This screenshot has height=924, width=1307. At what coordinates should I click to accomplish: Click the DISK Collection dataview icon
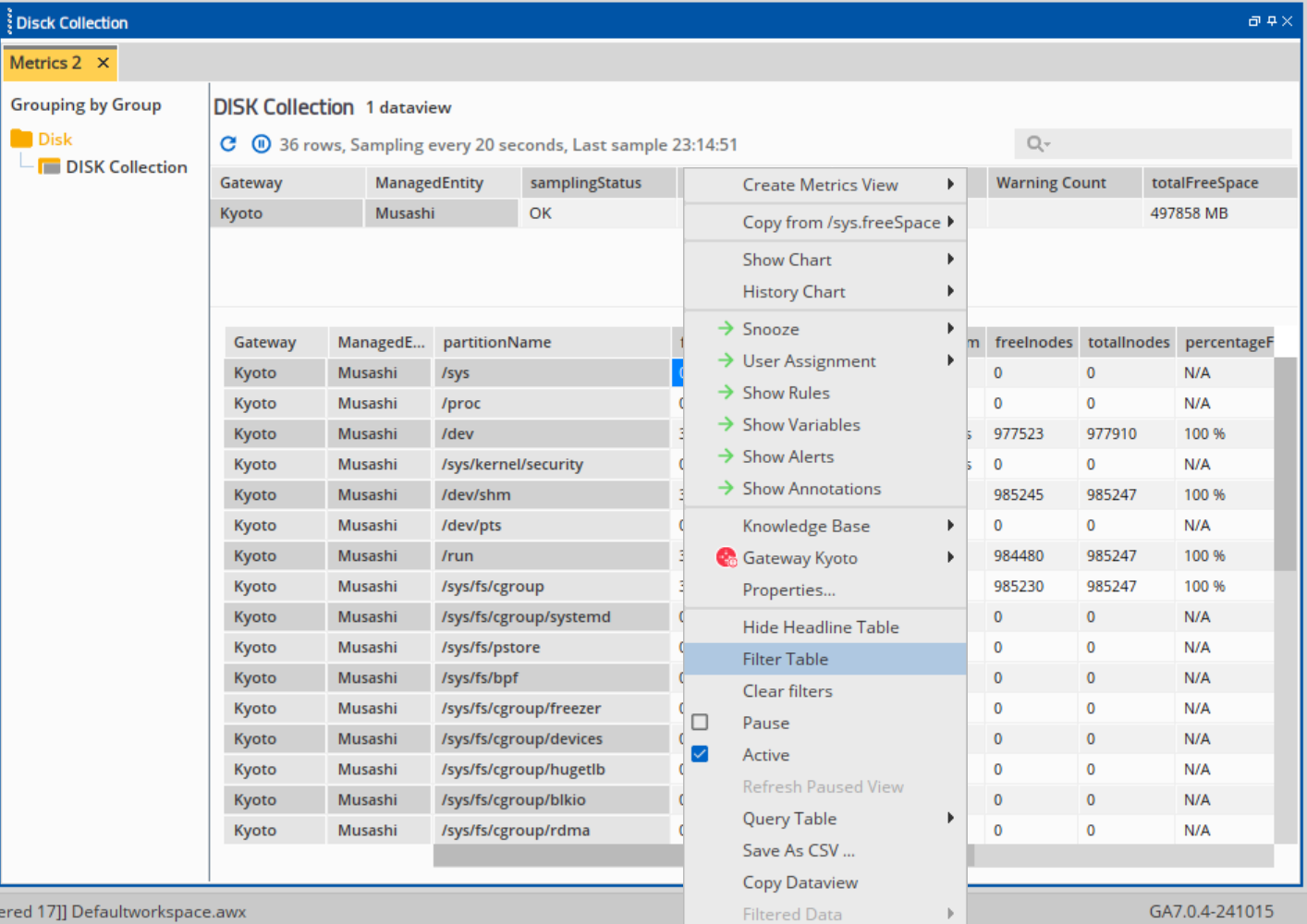pyautogui.click(x=49, y=167)
